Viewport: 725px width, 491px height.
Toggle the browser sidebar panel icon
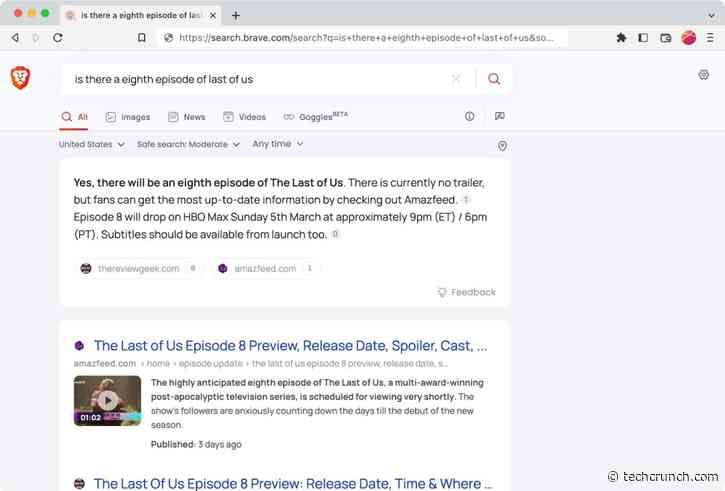643,37
